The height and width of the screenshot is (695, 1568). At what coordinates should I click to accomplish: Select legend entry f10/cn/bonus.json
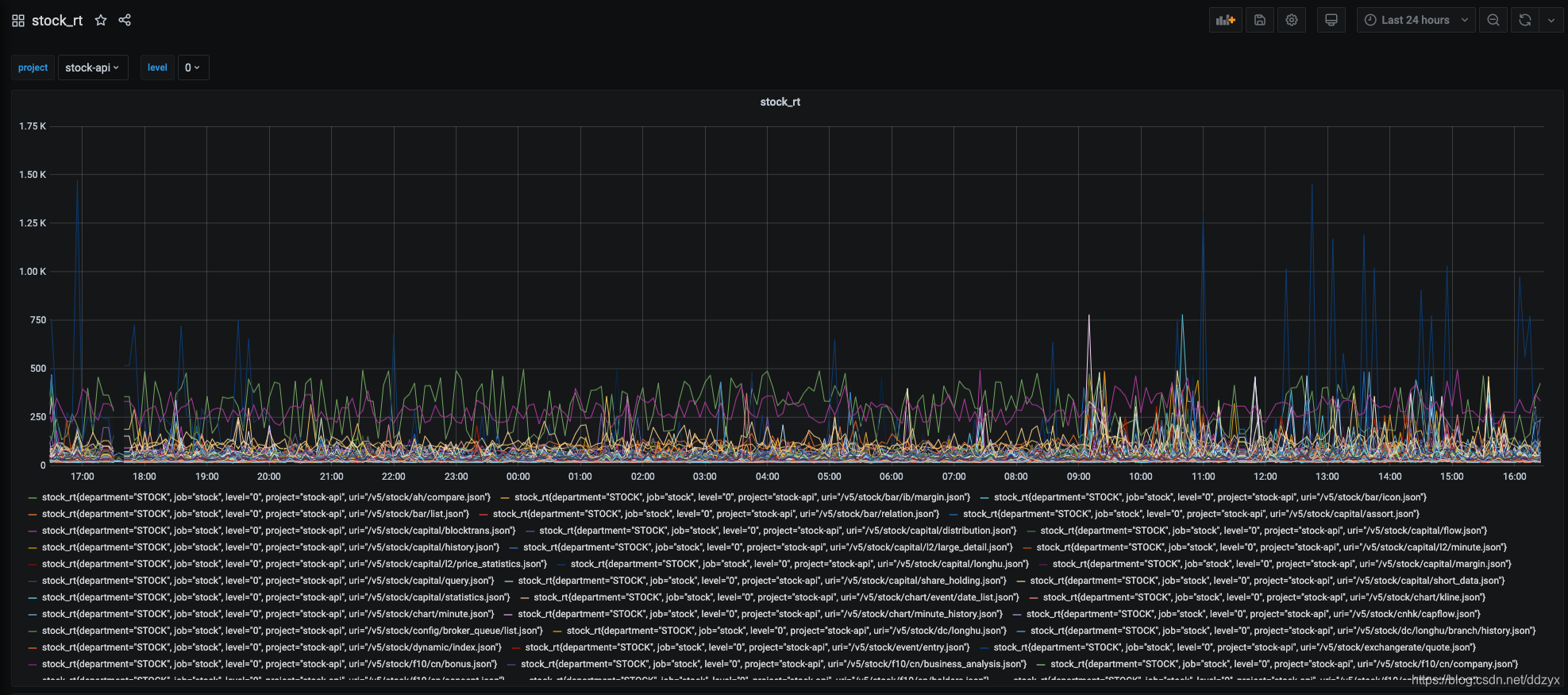pos(270,664)
